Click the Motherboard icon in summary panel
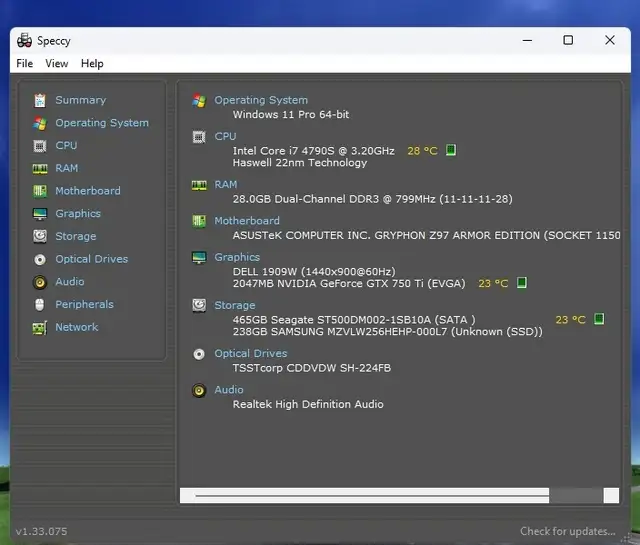Image resolution: width=640 pixels, height=545 pixels. [199, 221]
